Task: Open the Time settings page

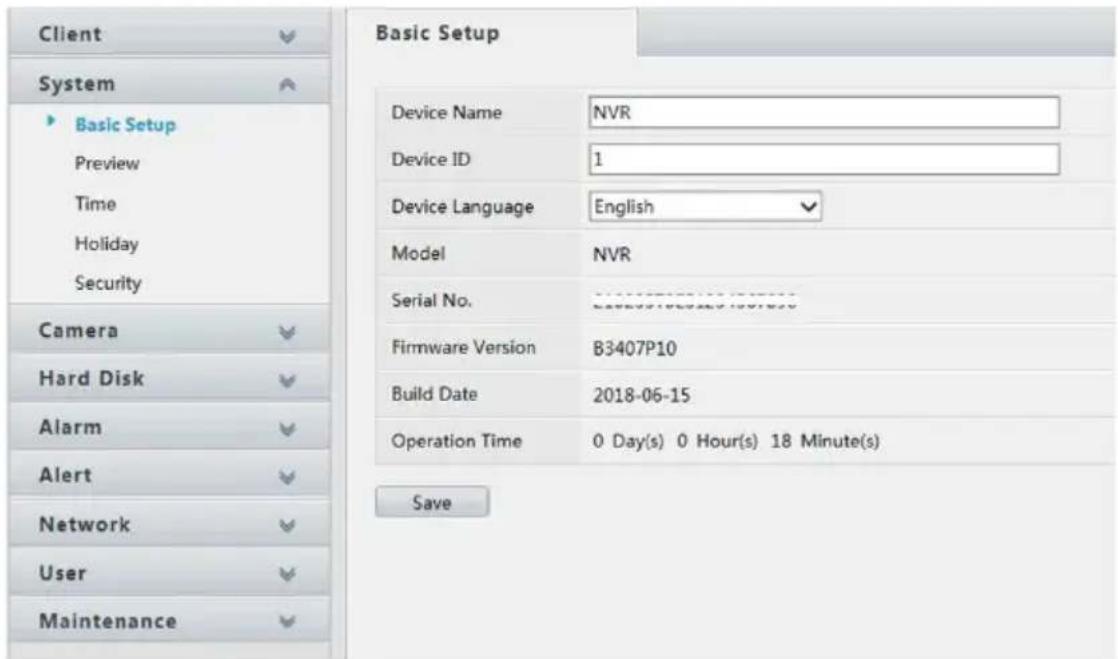Action: point(96,204)
